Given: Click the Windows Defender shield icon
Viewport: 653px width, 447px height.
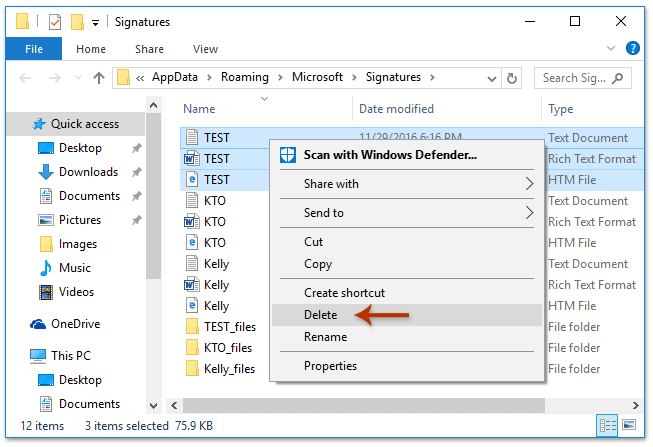Looking at the screenshot, I should point(288,155).
